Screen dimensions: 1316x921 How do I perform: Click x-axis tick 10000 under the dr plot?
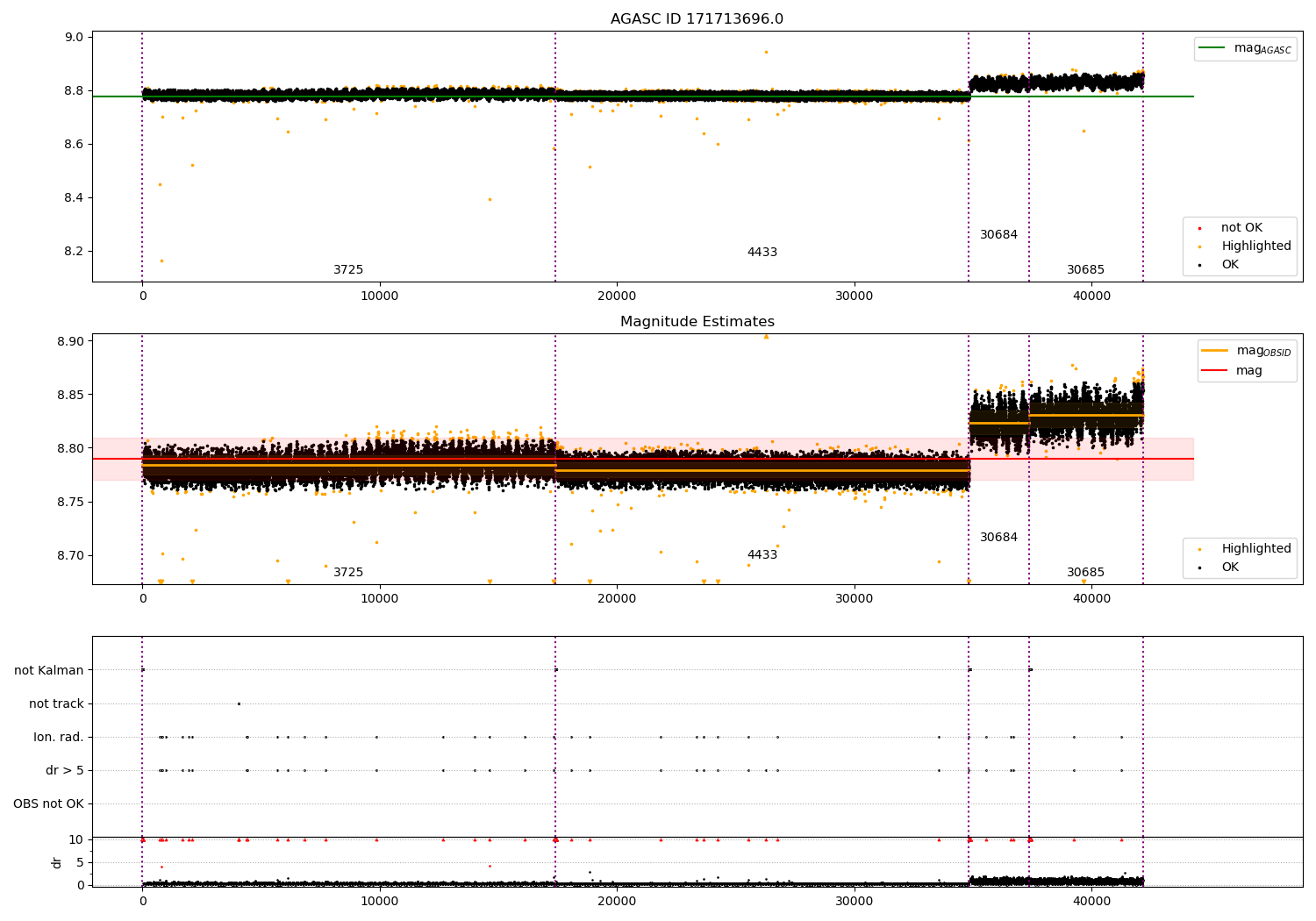[x=379, y=902]
